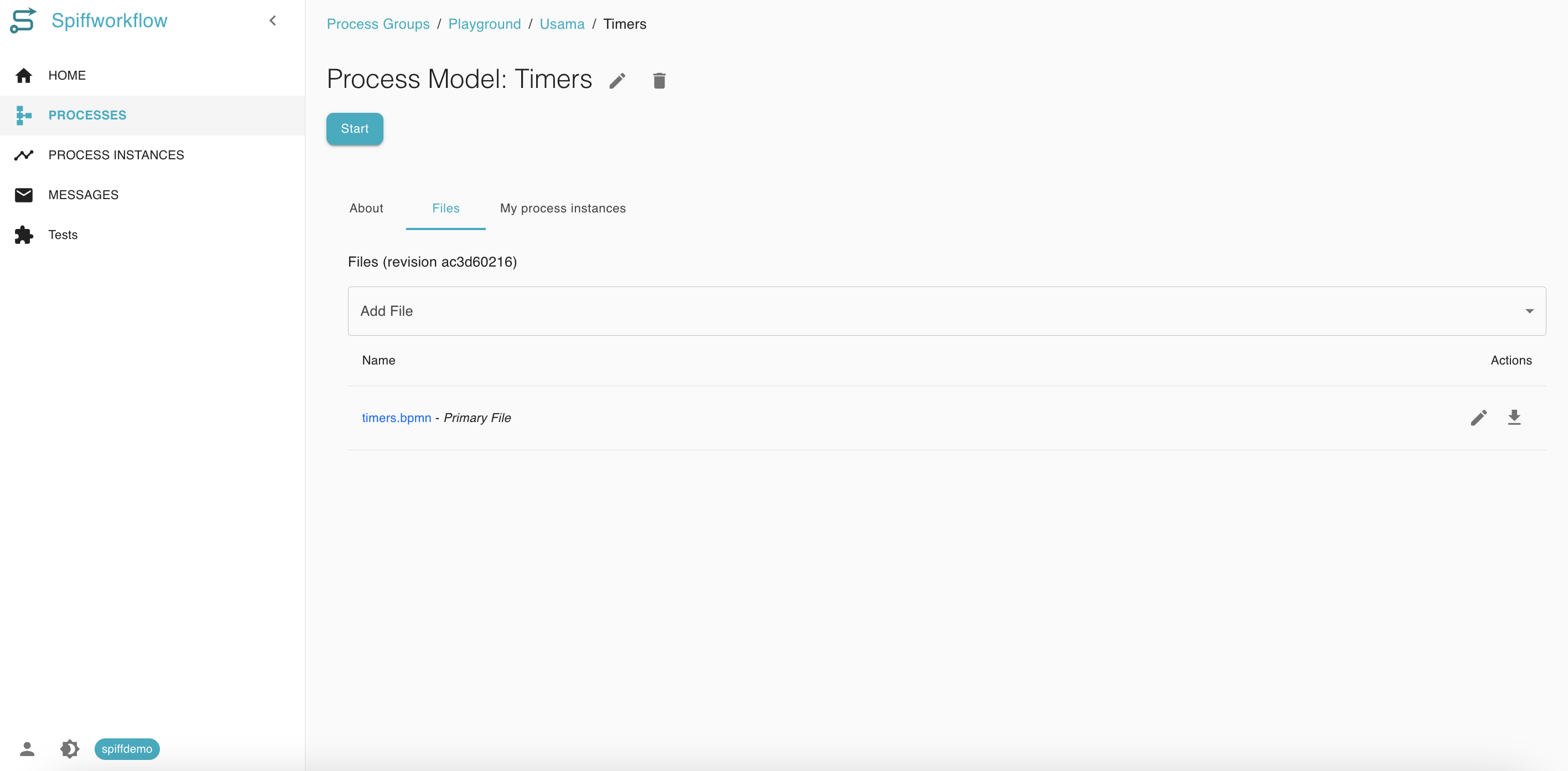The width and height of the screenshot is (1568, 771).
Task: Open the timers.bpmn file link
Action: 396,418
